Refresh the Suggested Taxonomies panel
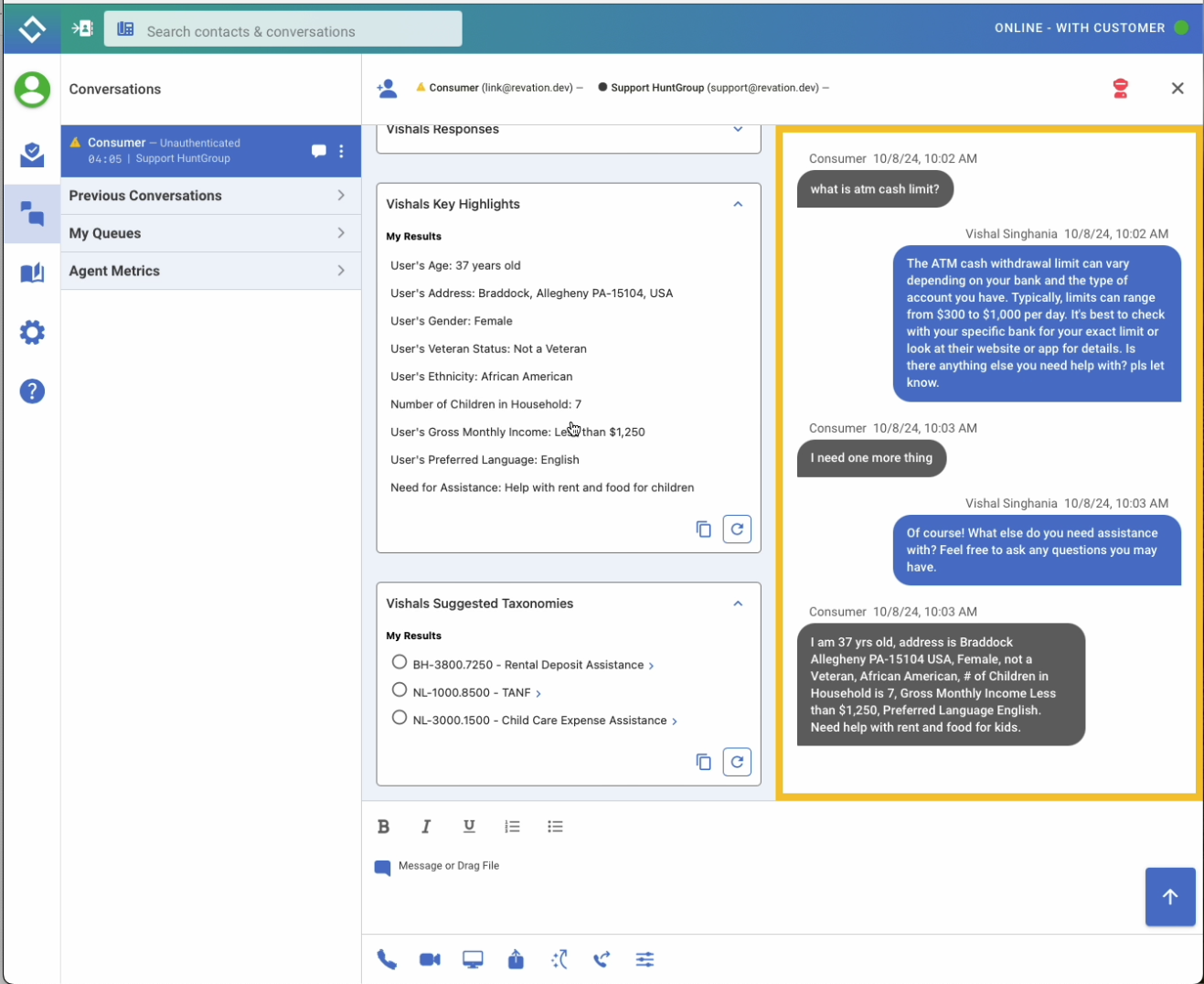 pyautogui.click(x=737, y=762)
